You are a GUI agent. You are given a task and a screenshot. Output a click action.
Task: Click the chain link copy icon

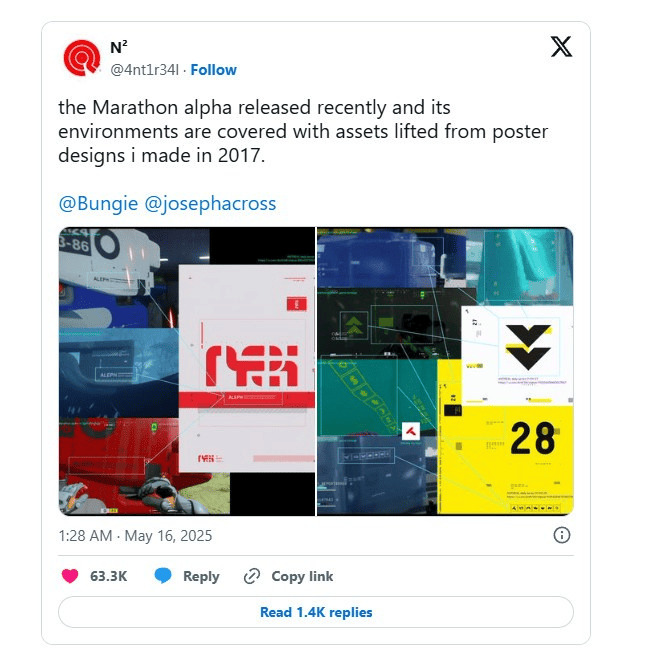tap(252, 576)
